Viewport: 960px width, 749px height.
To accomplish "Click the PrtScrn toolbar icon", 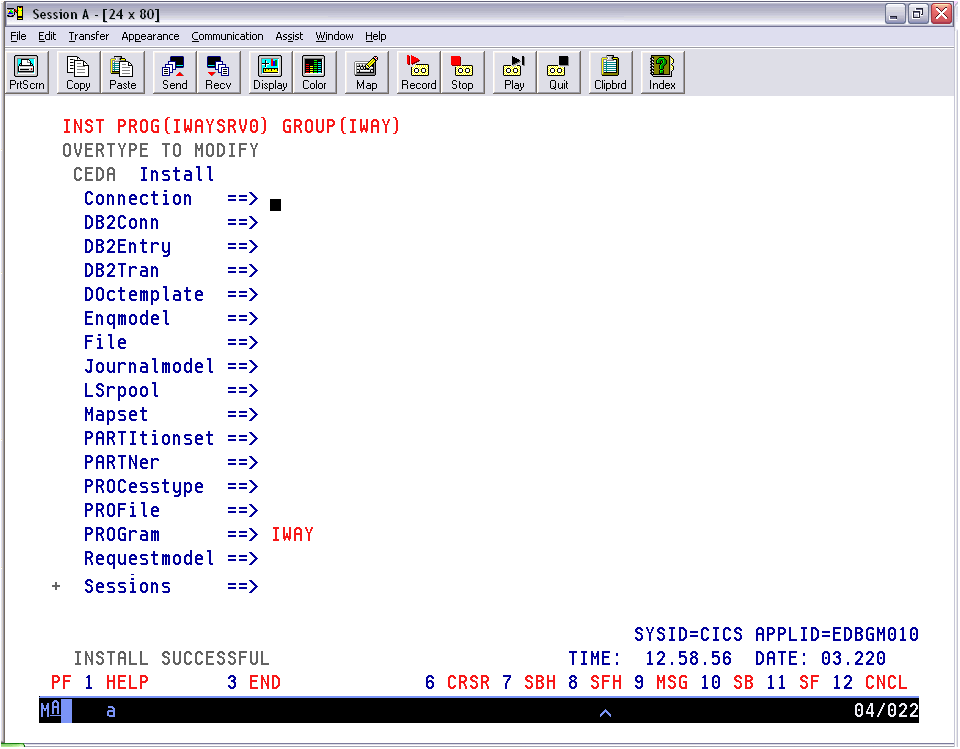I will [27, 72].
